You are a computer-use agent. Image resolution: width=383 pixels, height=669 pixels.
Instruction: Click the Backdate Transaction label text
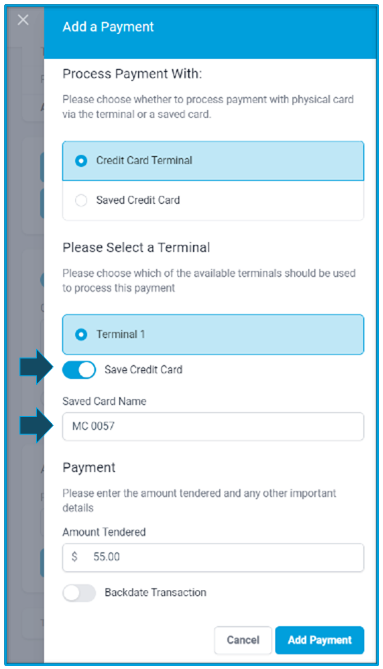pyautogui.click(x=155, y=592)
